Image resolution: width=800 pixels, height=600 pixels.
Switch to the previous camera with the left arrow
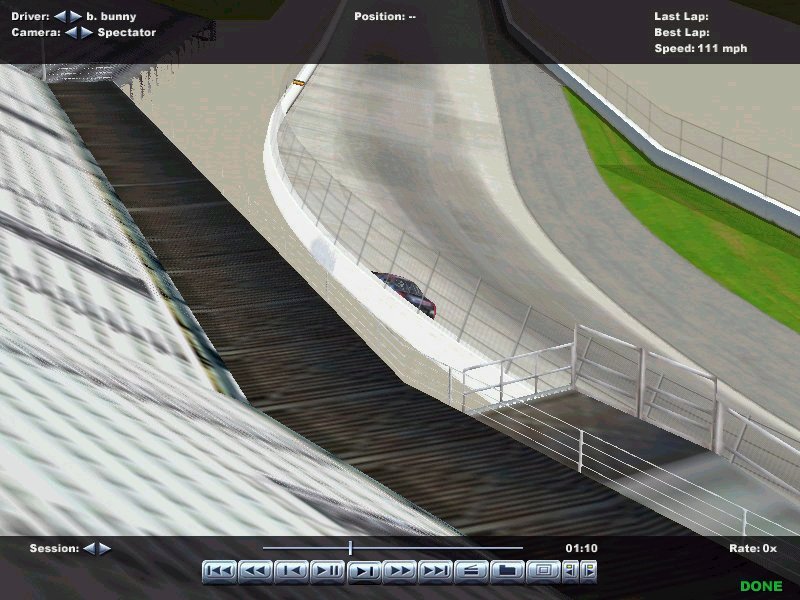71,33
